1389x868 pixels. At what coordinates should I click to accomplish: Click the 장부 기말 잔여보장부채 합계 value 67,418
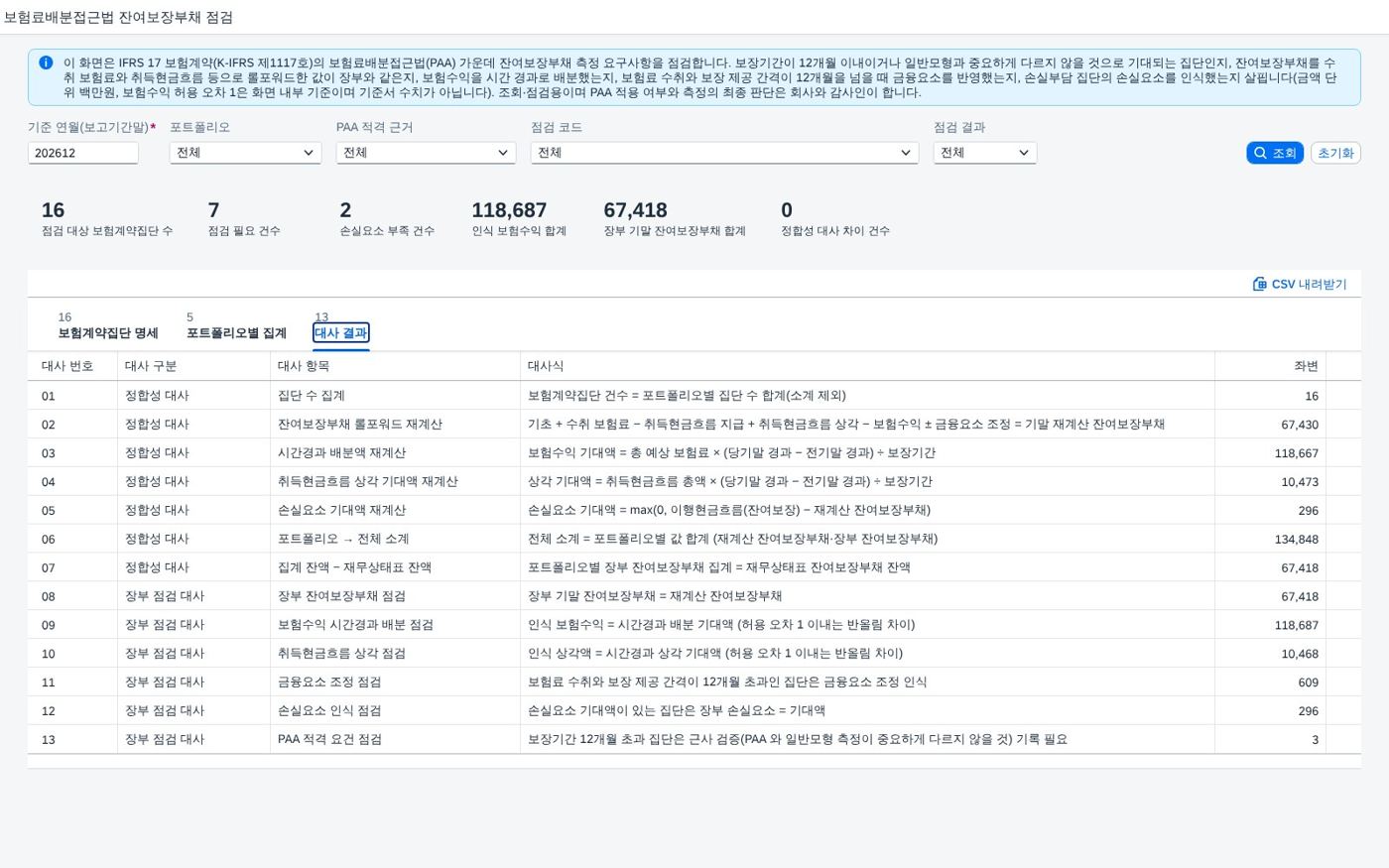[x=635, y=210]
